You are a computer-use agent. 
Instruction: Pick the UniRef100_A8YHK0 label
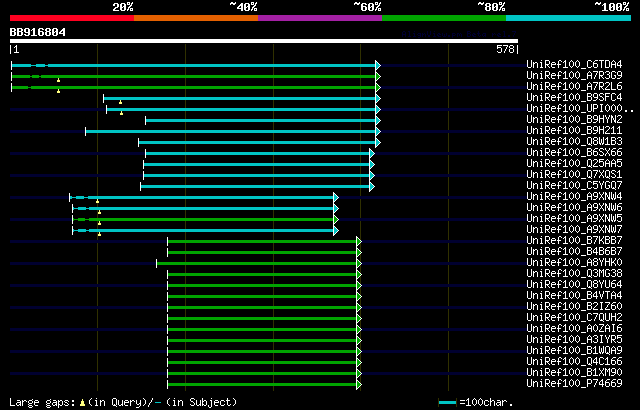(x=574, y=262)
